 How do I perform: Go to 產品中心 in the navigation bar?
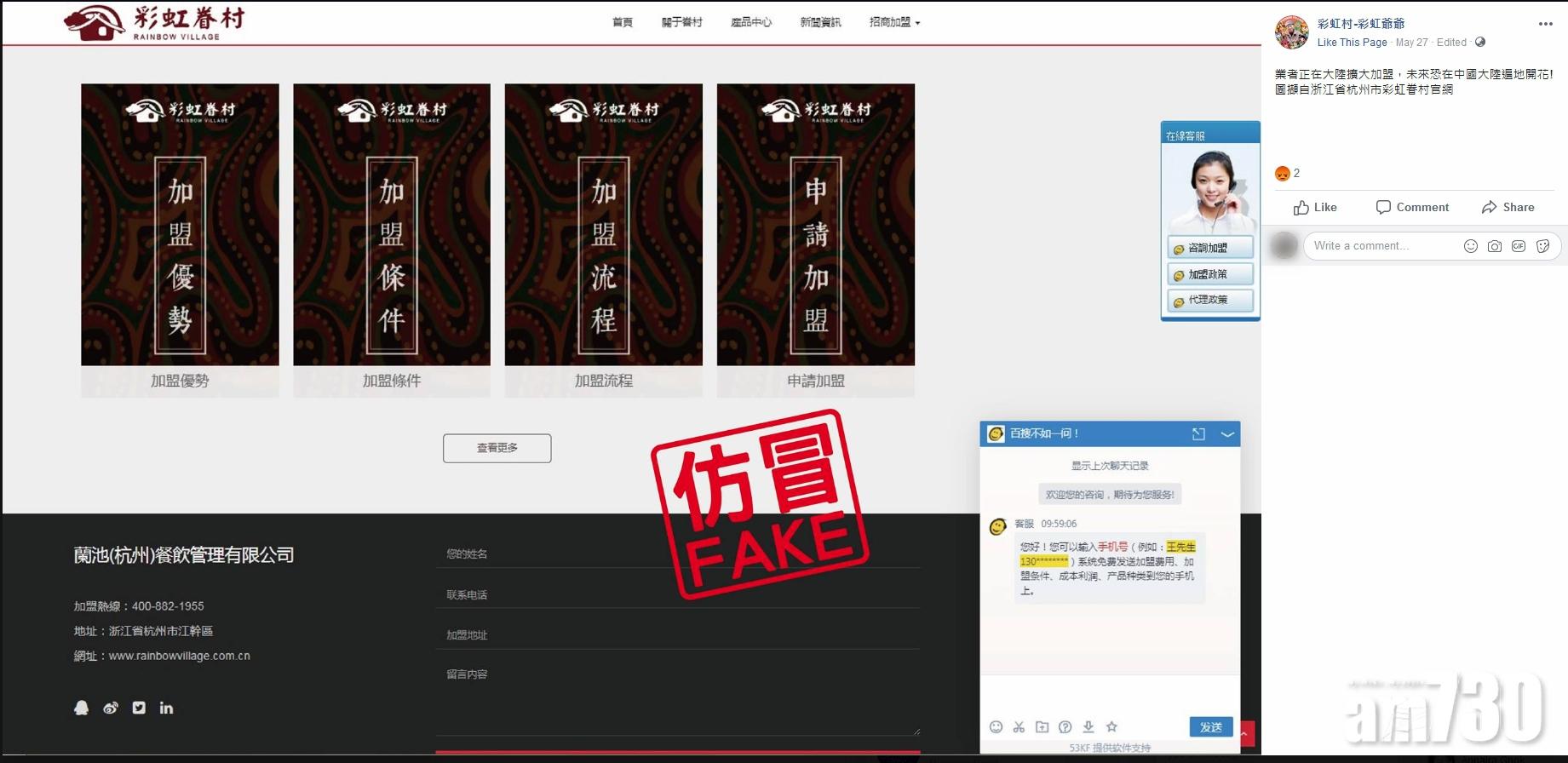tap(750, 22)
